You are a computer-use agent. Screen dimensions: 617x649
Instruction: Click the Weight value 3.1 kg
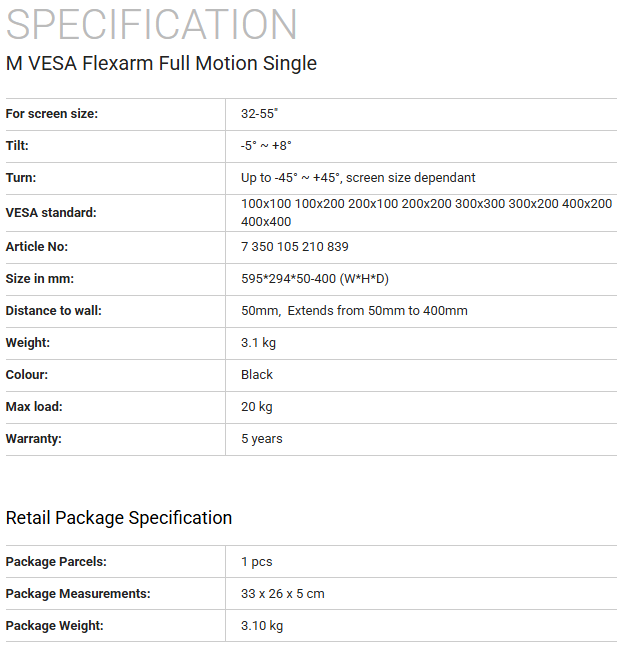[258, 343]
